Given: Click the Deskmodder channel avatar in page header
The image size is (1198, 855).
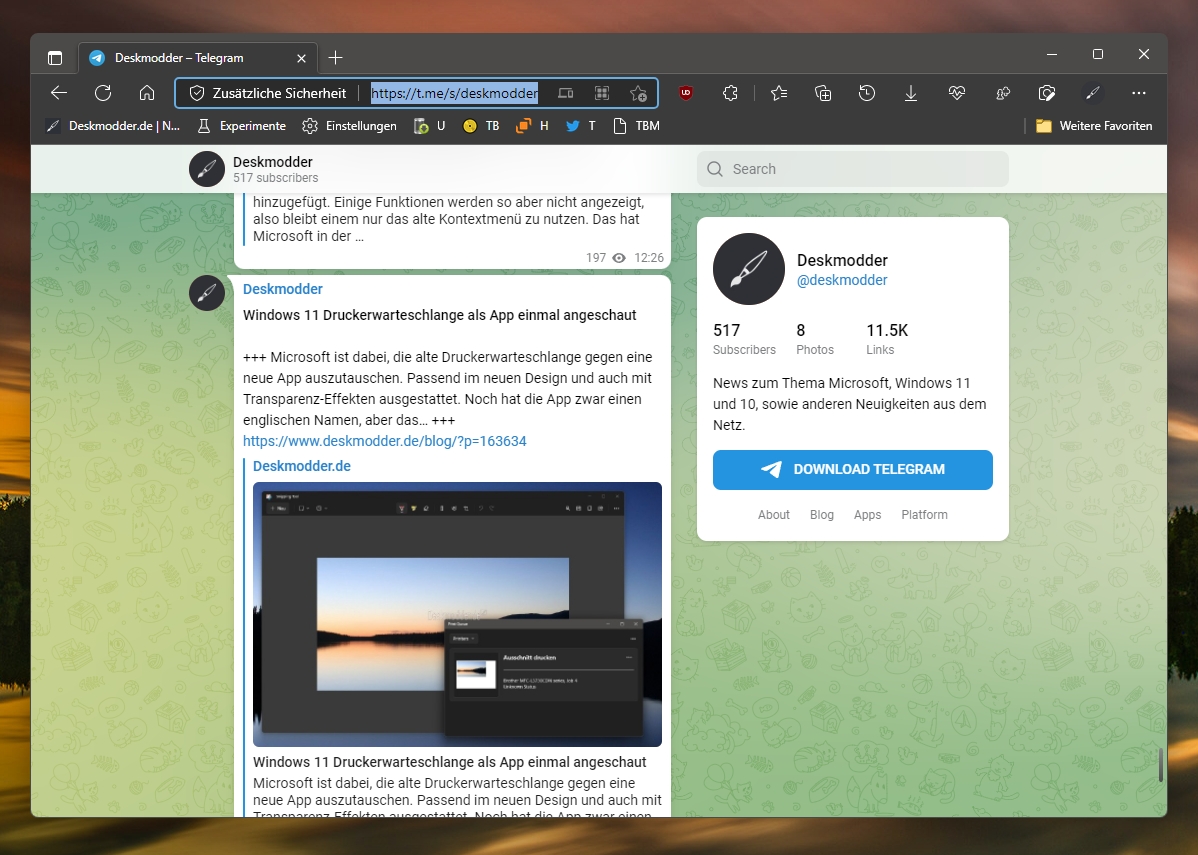Looking at the screenshot, I should (207, 169).
